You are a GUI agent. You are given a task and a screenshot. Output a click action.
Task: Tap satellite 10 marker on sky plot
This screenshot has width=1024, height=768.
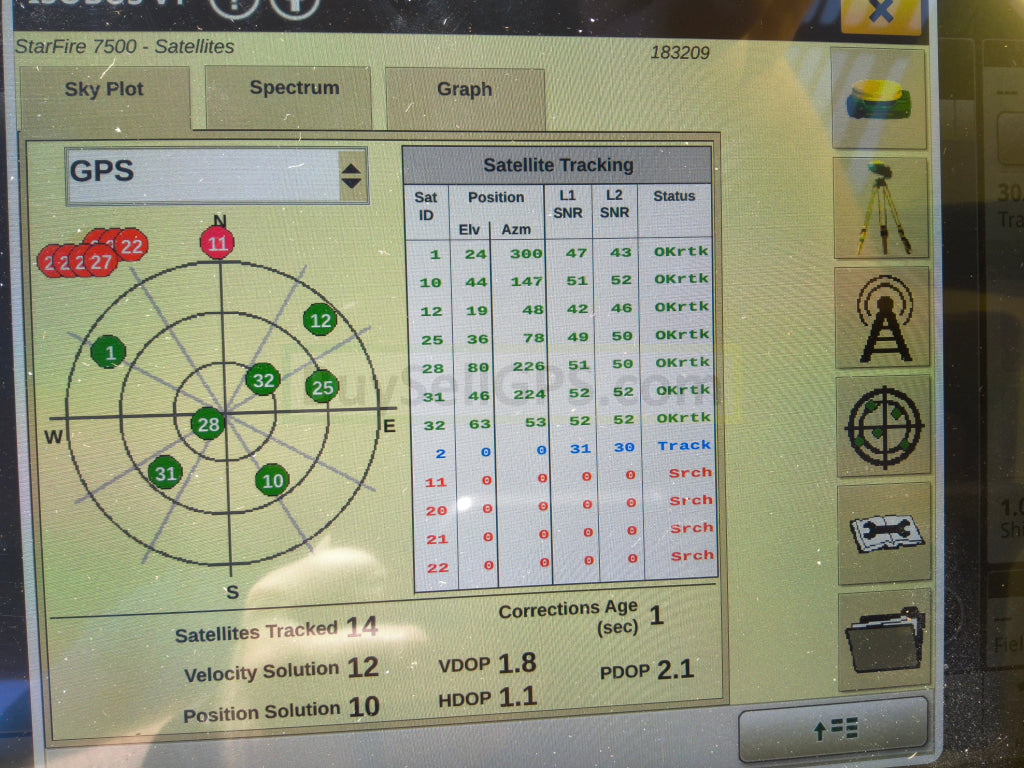[271, 481]
